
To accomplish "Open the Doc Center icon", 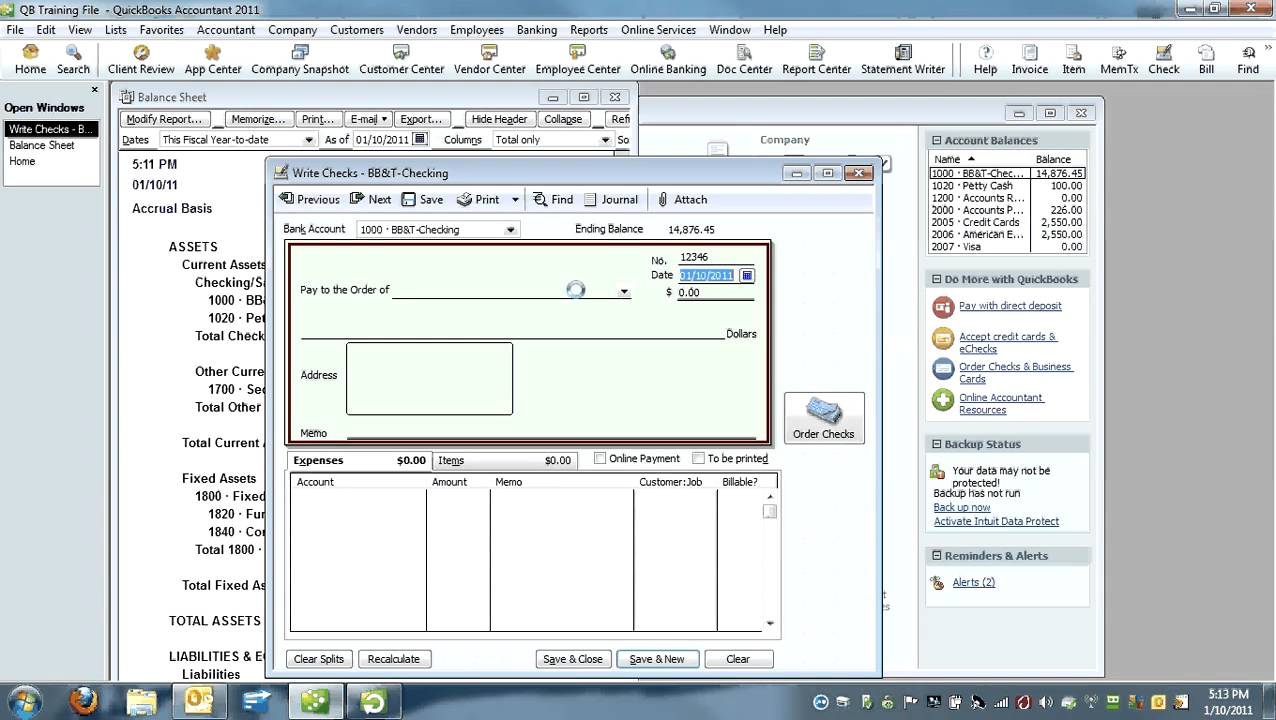I will coord(744,60).
